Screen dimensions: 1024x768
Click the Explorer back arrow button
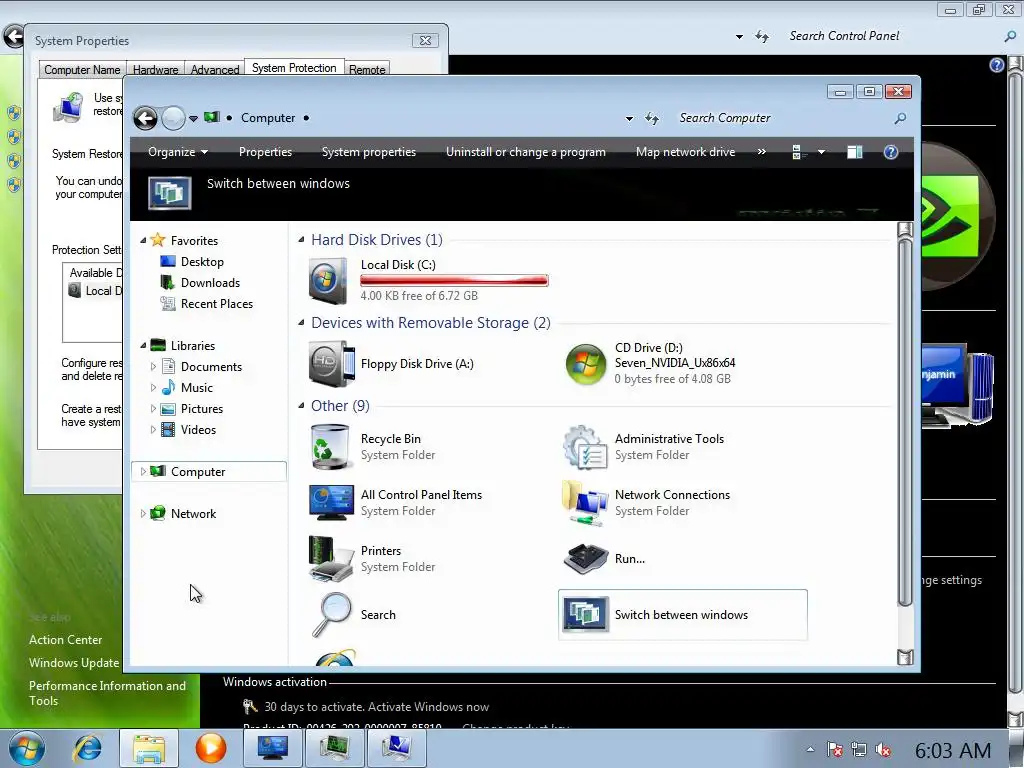pyautogui.click(x=145, y=118)
